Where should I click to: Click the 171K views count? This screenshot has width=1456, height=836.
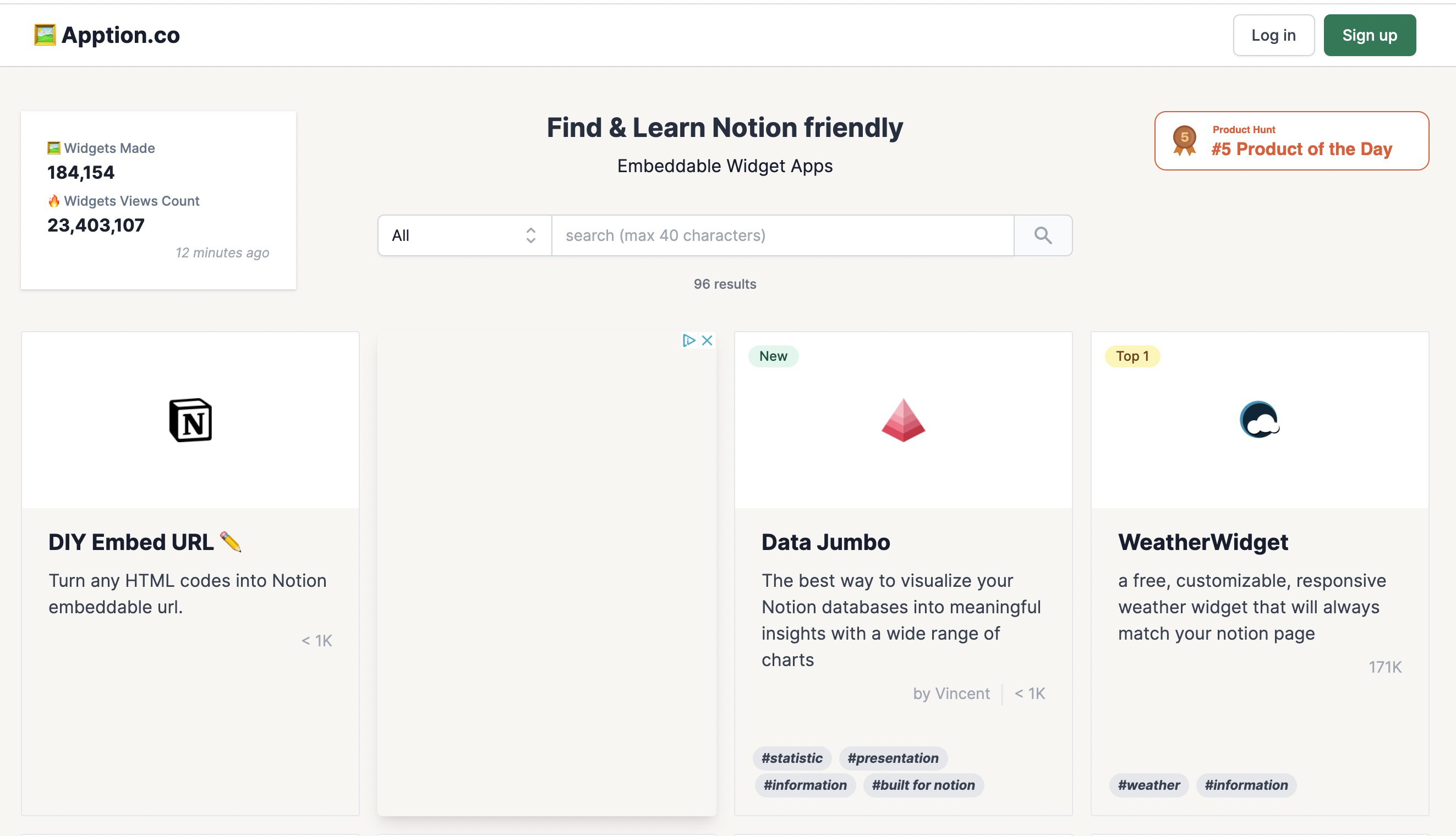point(1385,667)
